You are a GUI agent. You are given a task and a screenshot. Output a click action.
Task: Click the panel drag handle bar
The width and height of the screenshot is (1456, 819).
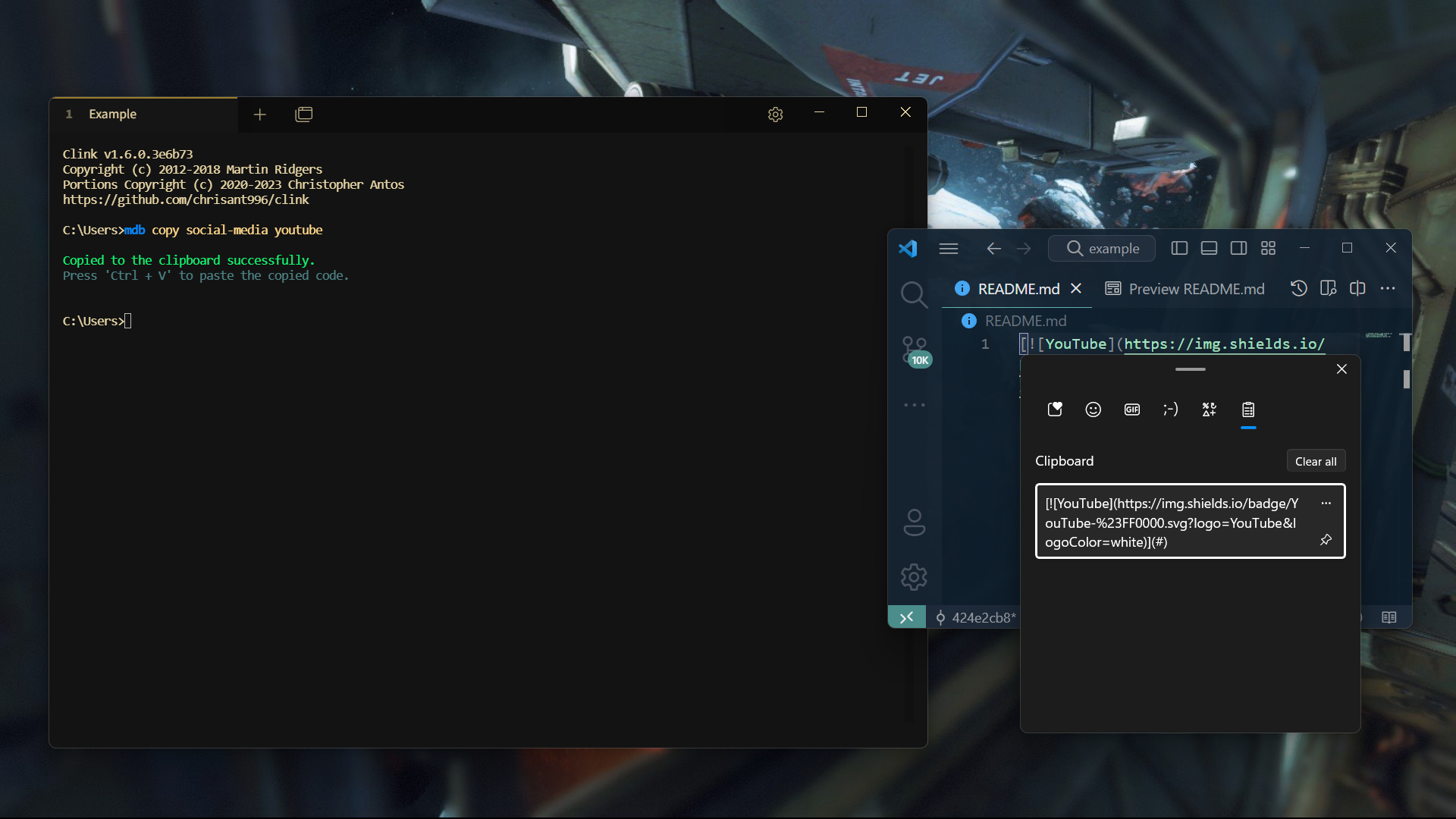[x=1190, y=369]
